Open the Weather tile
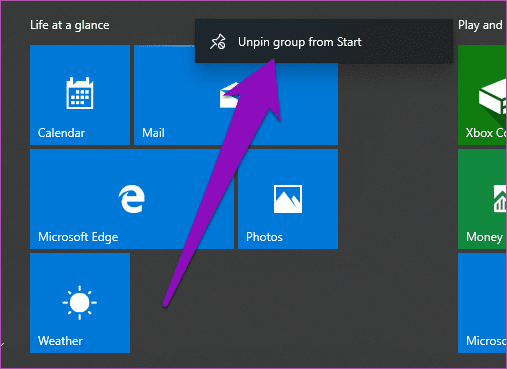 [x=80, y=303]
